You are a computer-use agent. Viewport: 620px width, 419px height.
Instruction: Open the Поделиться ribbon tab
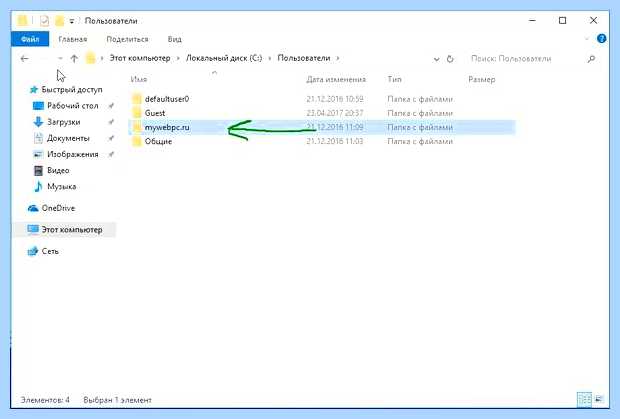pos(127,39)
